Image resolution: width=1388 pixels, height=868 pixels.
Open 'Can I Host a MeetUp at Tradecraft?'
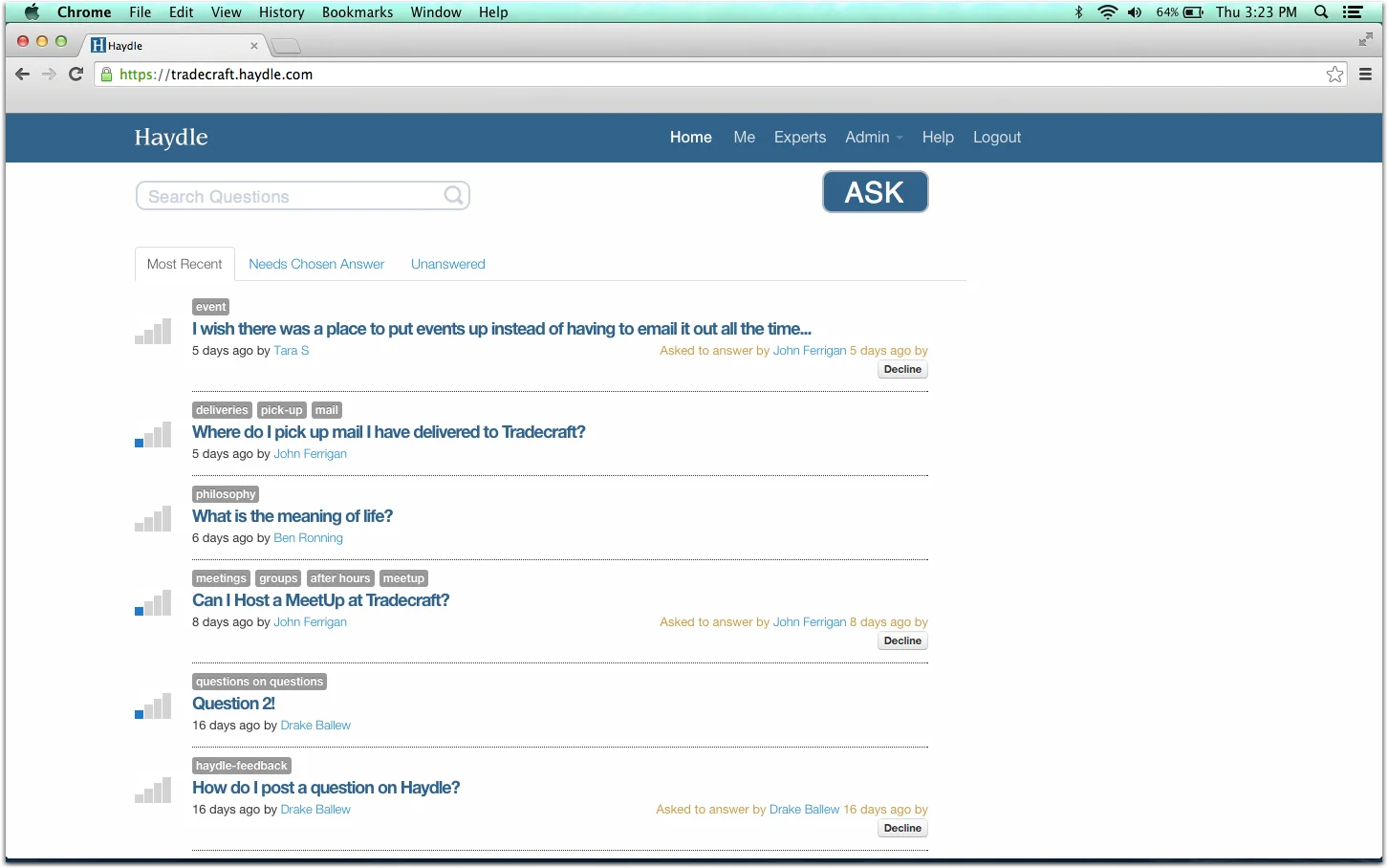(320, 600)
